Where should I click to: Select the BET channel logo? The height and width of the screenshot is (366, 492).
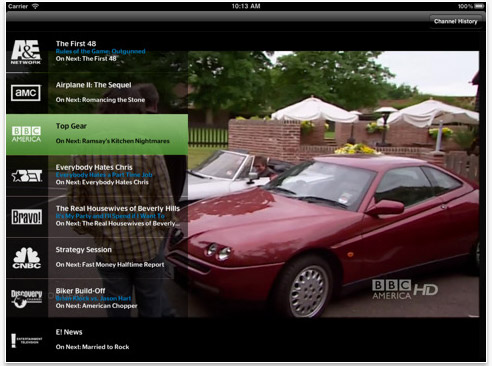click(x=27, y=176)
